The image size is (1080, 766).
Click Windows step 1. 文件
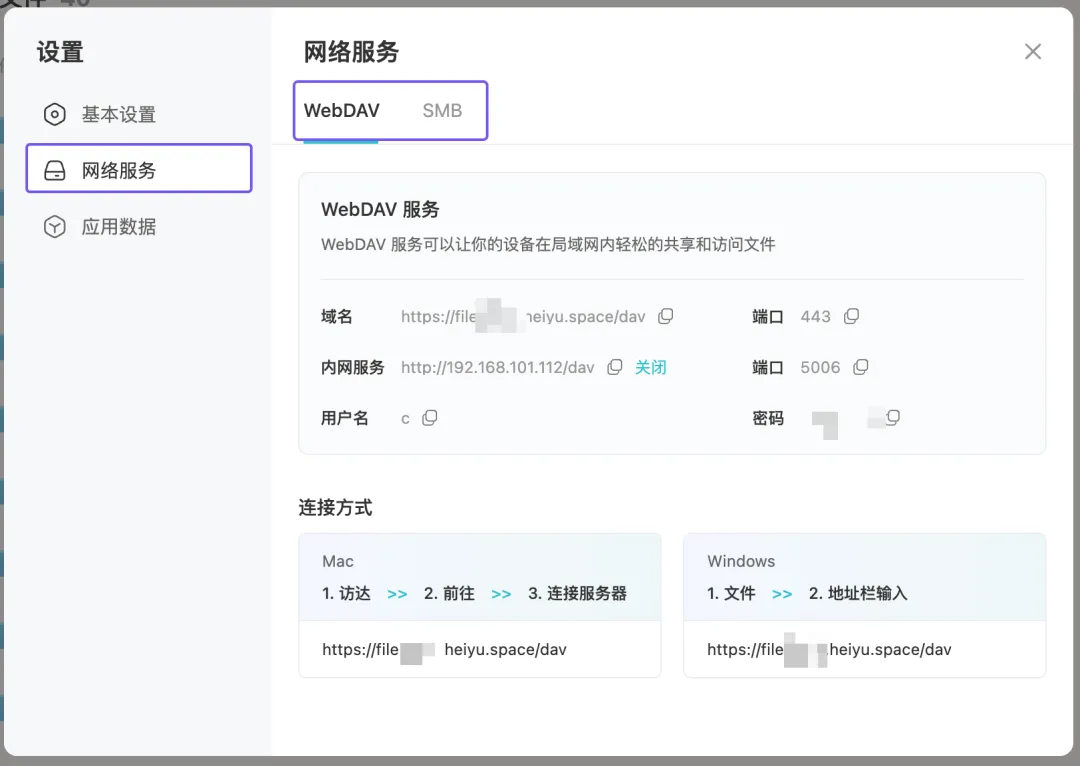click(x=731, y=593)
